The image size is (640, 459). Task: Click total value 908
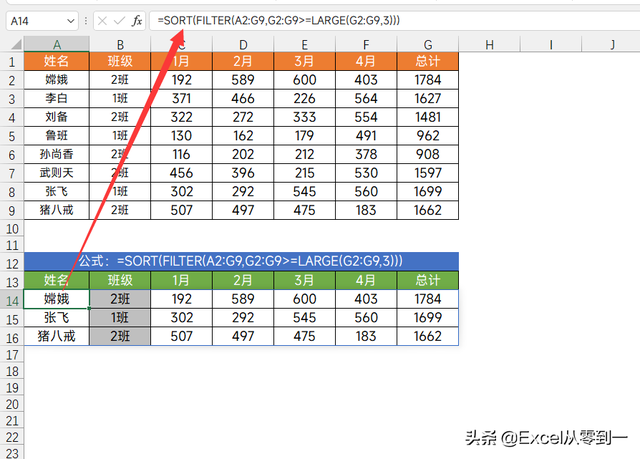(x=428, y=154)
